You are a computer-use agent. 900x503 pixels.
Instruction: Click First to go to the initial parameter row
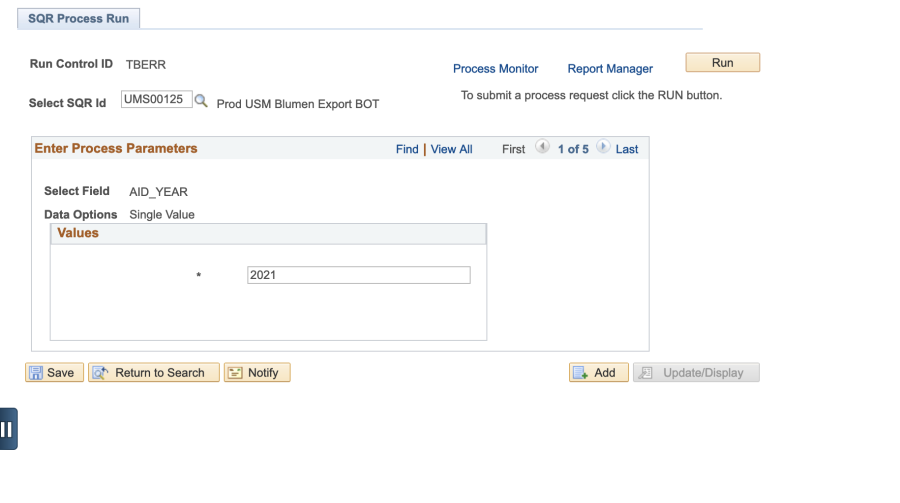(513, 149)
